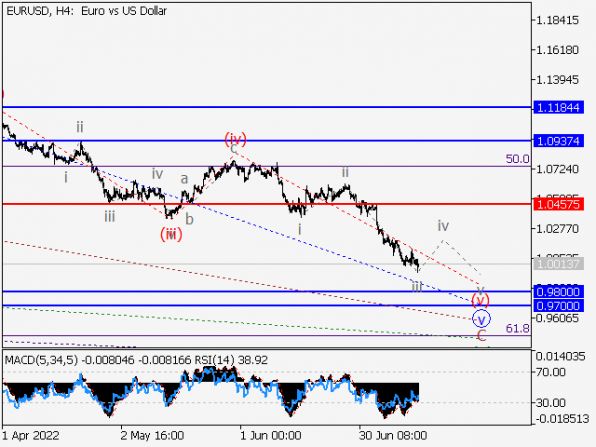
Task: Select the 0.98000 price level label
Action: tap(558, 292)
